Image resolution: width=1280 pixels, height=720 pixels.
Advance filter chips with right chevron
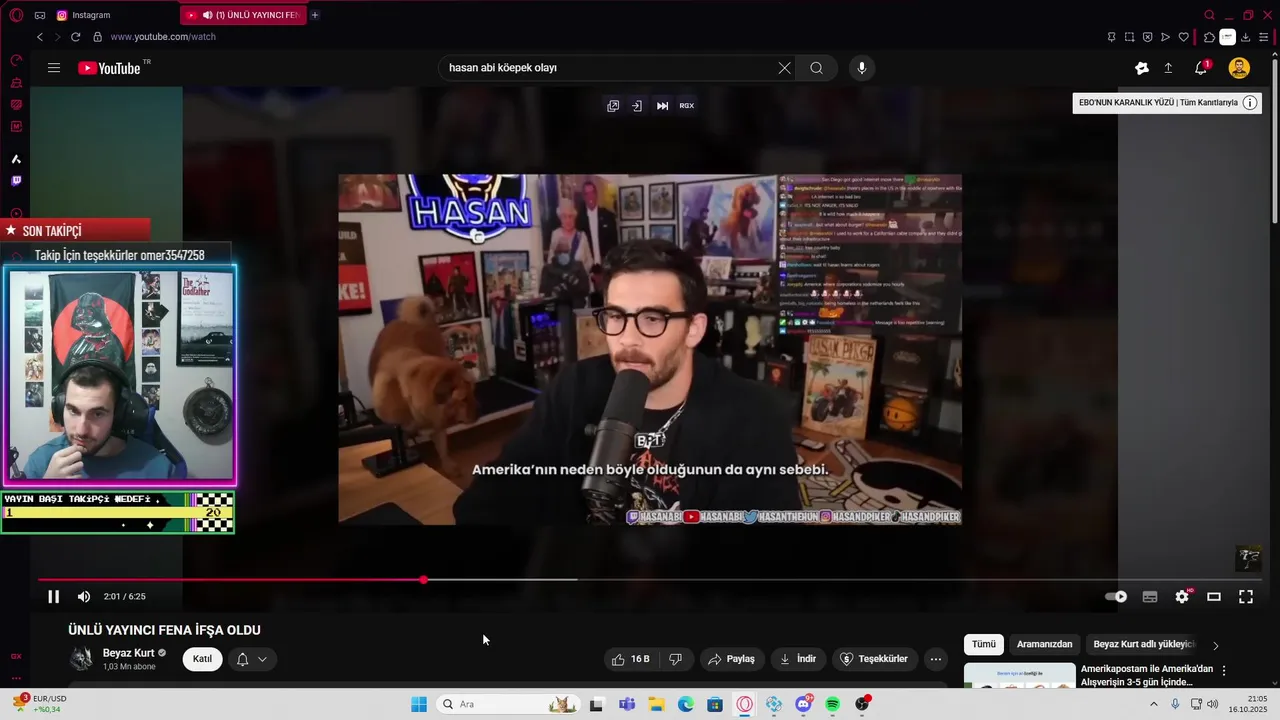tap(1216, 646)
